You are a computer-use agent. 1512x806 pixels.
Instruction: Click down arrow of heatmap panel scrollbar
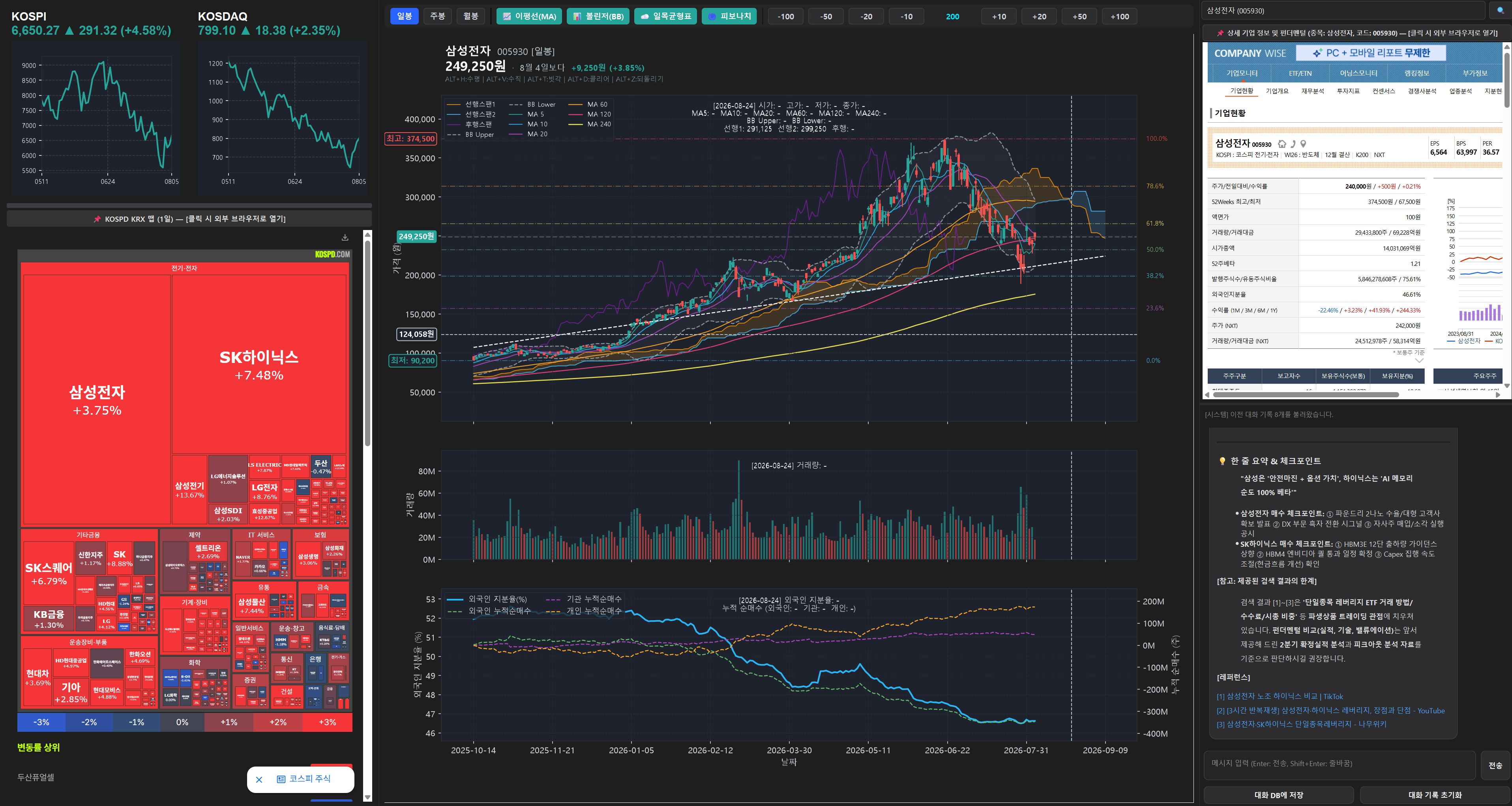(x=368, y=797)
